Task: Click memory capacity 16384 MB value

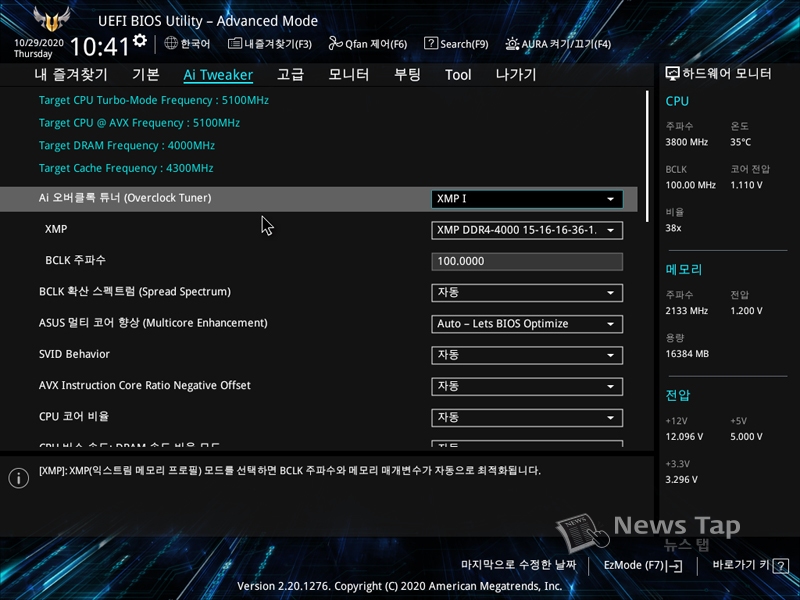Action: (687, 354)
